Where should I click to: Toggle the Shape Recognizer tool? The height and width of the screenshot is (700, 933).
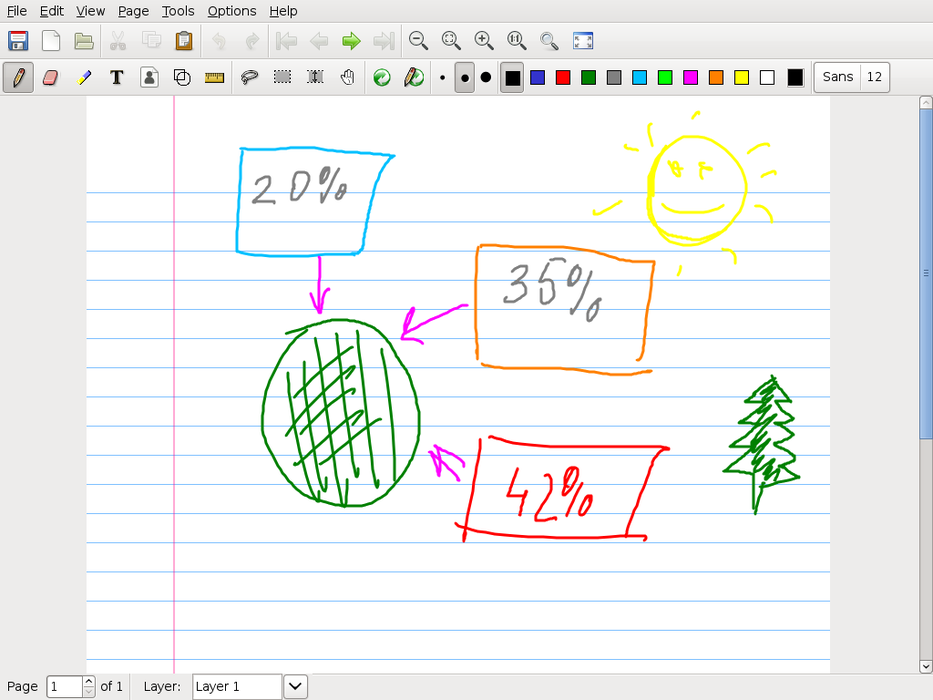181,77
